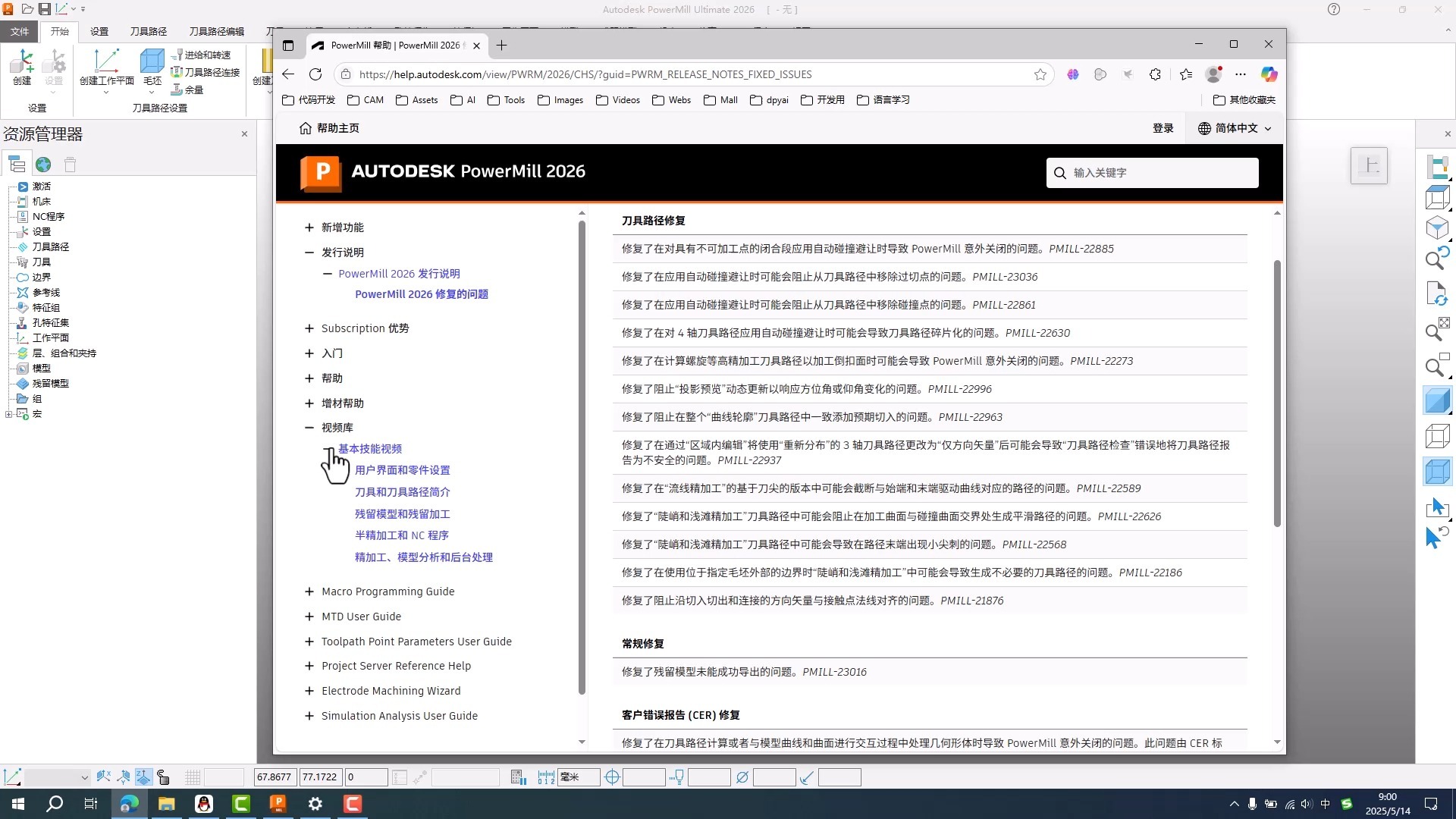Screen dimensions: 1456x819
Task: Click previous view zoom icon
Action: click(1438, 259)
